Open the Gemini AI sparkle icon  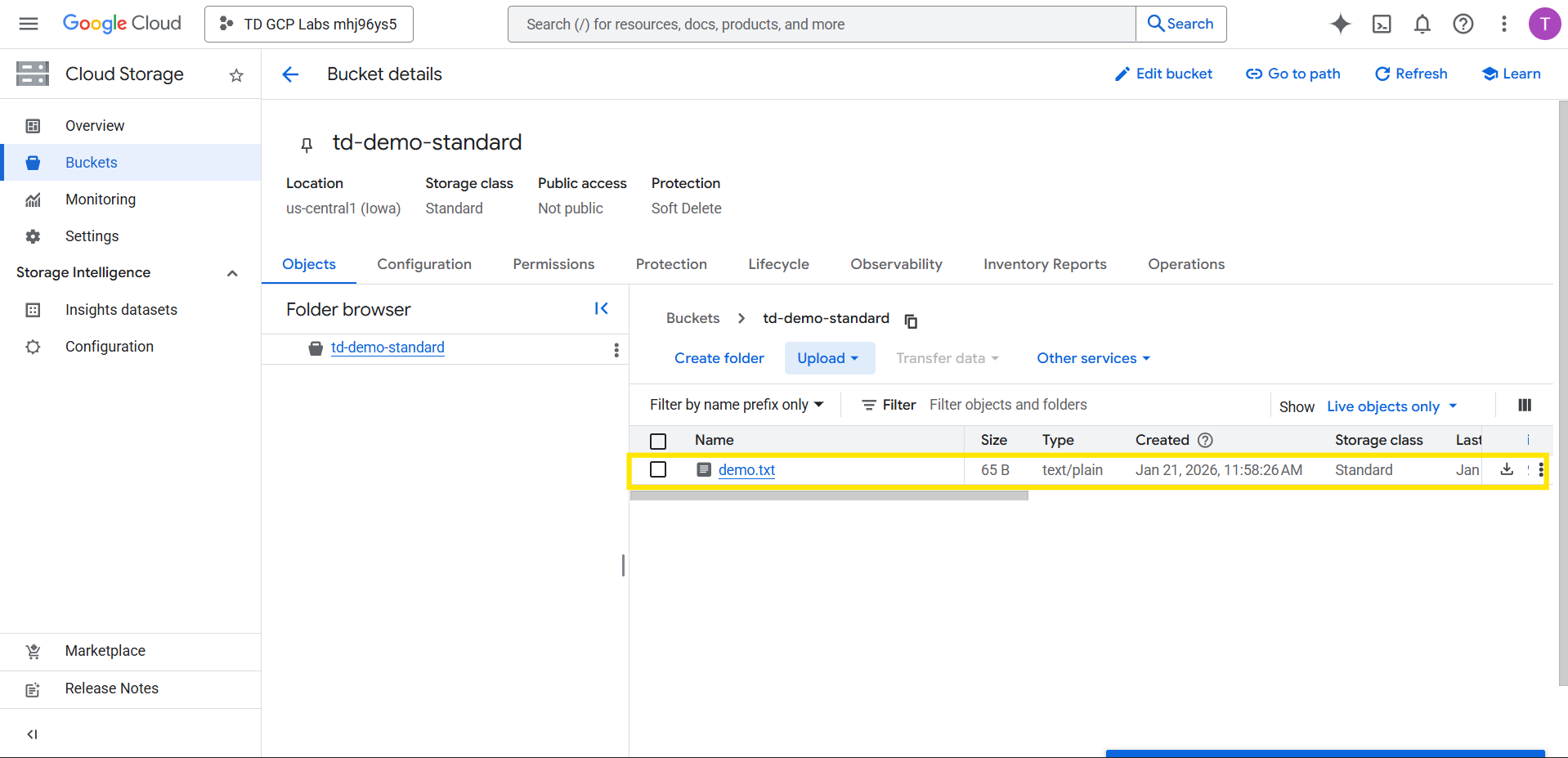(1340, 24)
